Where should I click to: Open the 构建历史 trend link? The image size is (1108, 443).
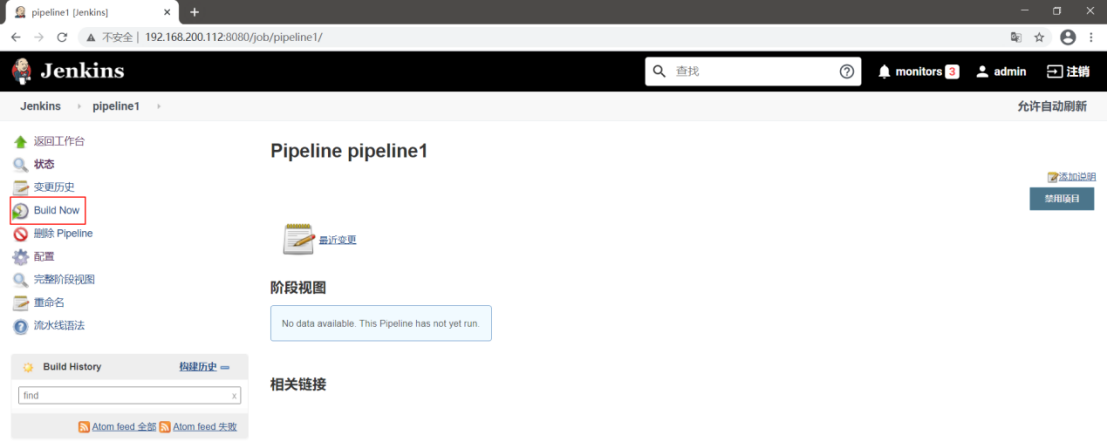[x=198, y=367]
